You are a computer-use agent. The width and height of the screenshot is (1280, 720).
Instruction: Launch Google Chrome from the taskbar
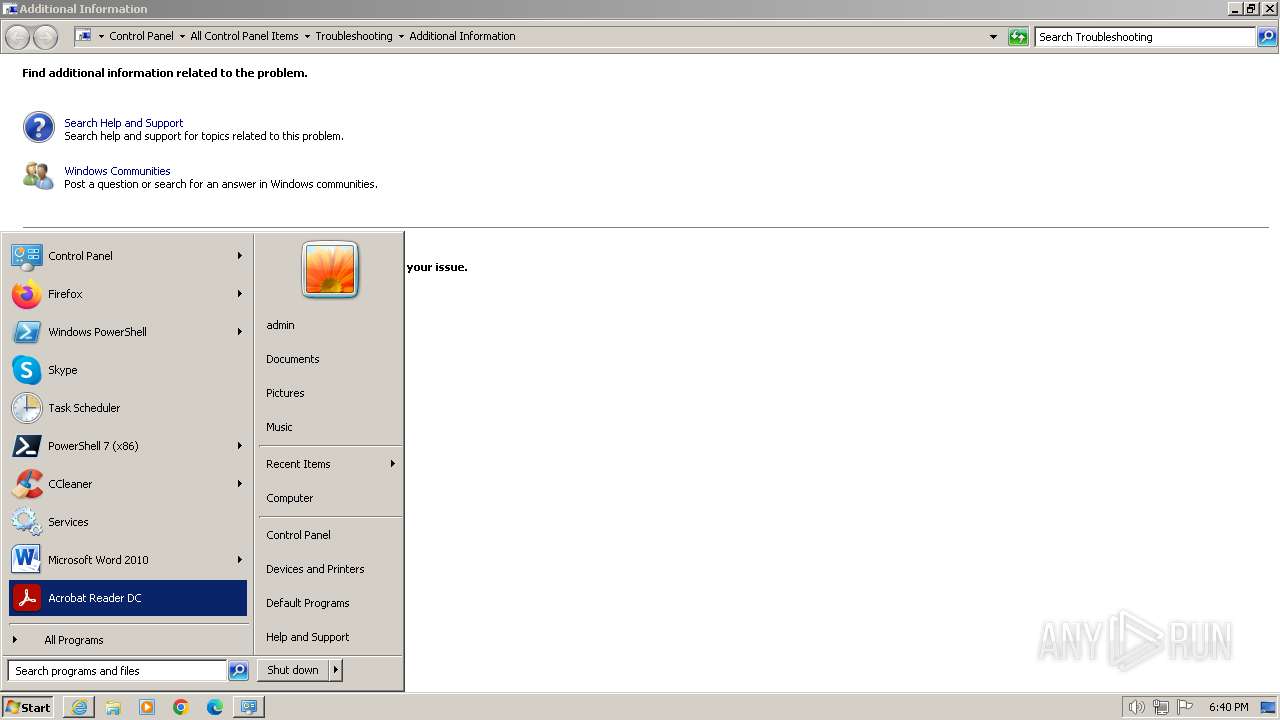pyautogui.click(x=181, y=707)
